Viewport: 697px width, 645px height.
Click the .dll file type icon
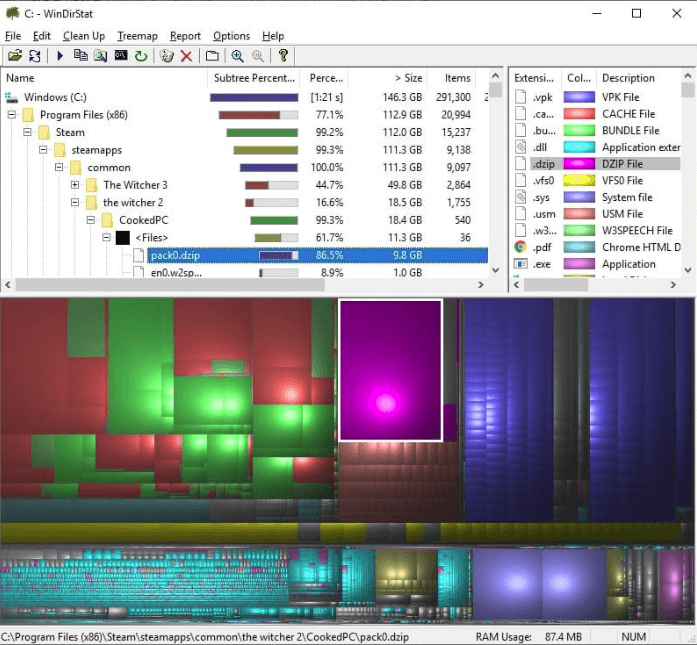(x=520, y=147)
